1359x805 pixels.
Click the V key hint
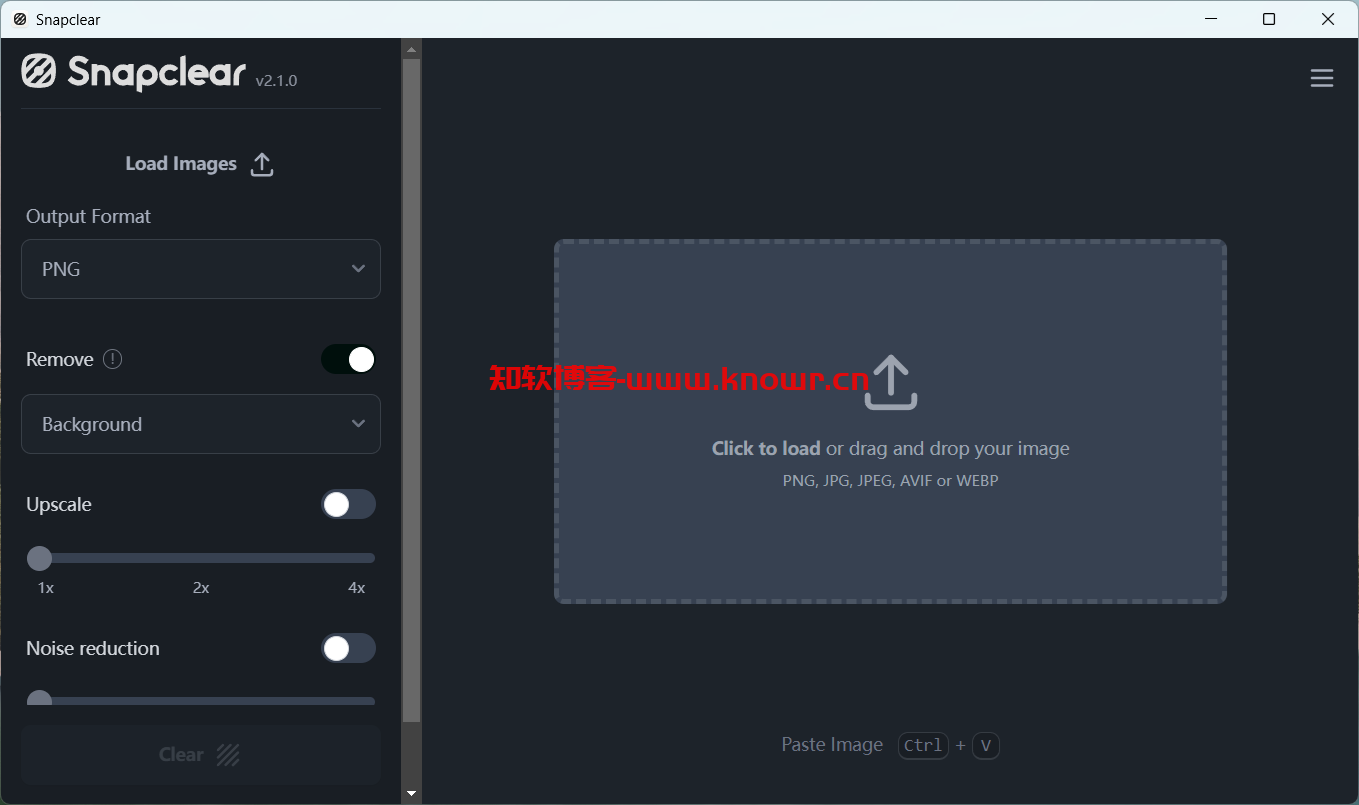click(986, 745)
